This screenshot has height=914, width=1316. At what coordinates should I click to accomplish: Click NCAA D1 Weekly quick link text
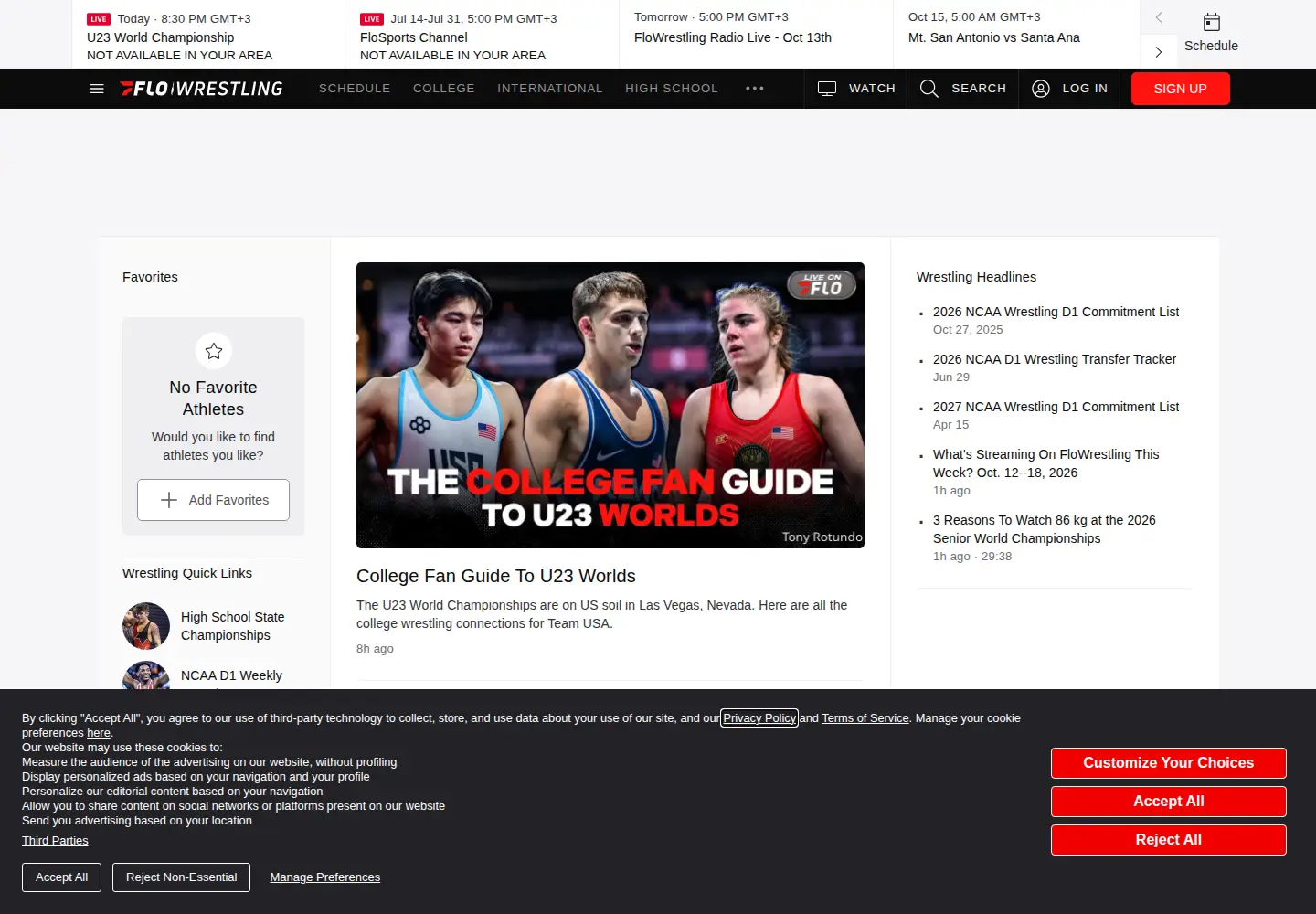[231, 675]
